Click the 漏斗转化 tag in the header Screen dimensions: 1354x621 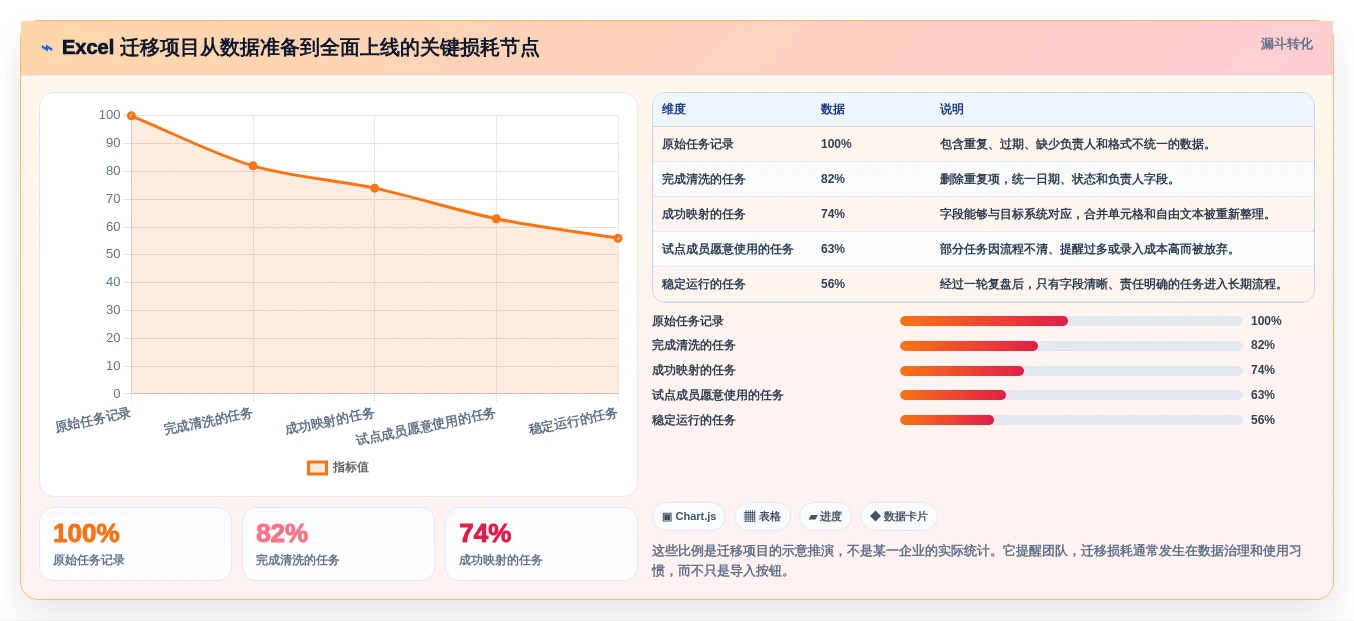[1286, 44]
